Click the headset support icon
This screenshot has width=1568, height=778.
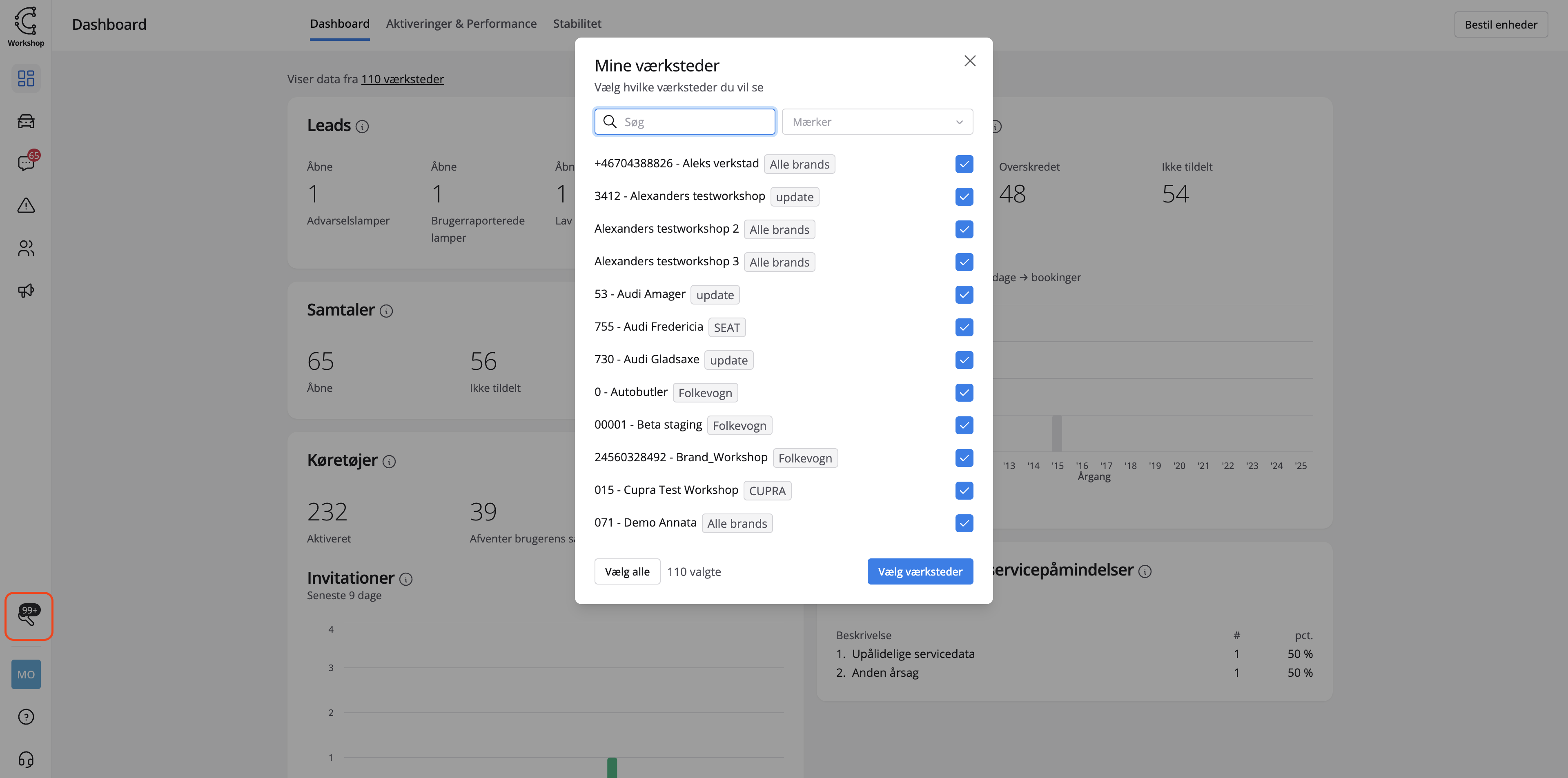click(x=26, y=759)
